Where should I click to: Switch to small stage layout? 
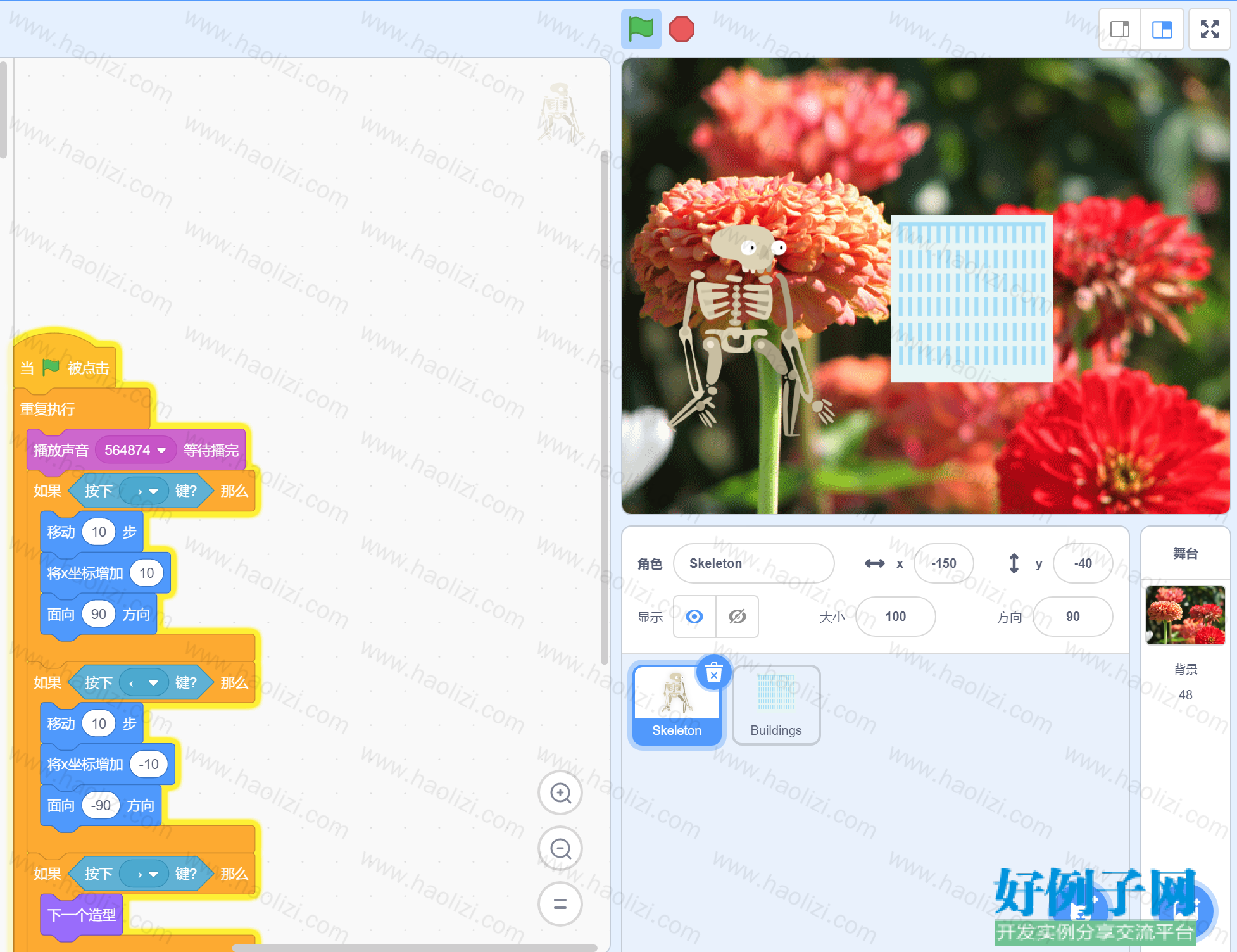coord(1120,29)
